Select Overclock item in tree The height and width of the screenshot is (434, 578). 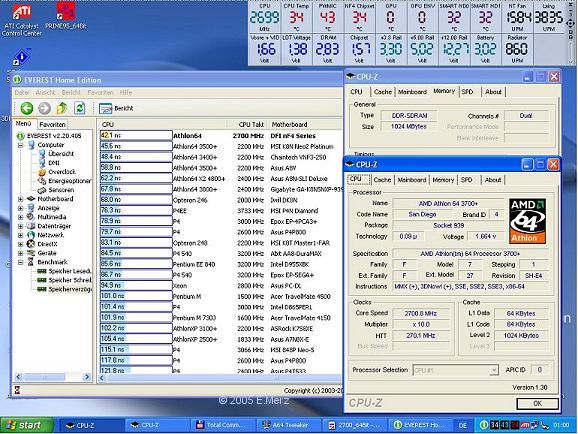(57, 172)
